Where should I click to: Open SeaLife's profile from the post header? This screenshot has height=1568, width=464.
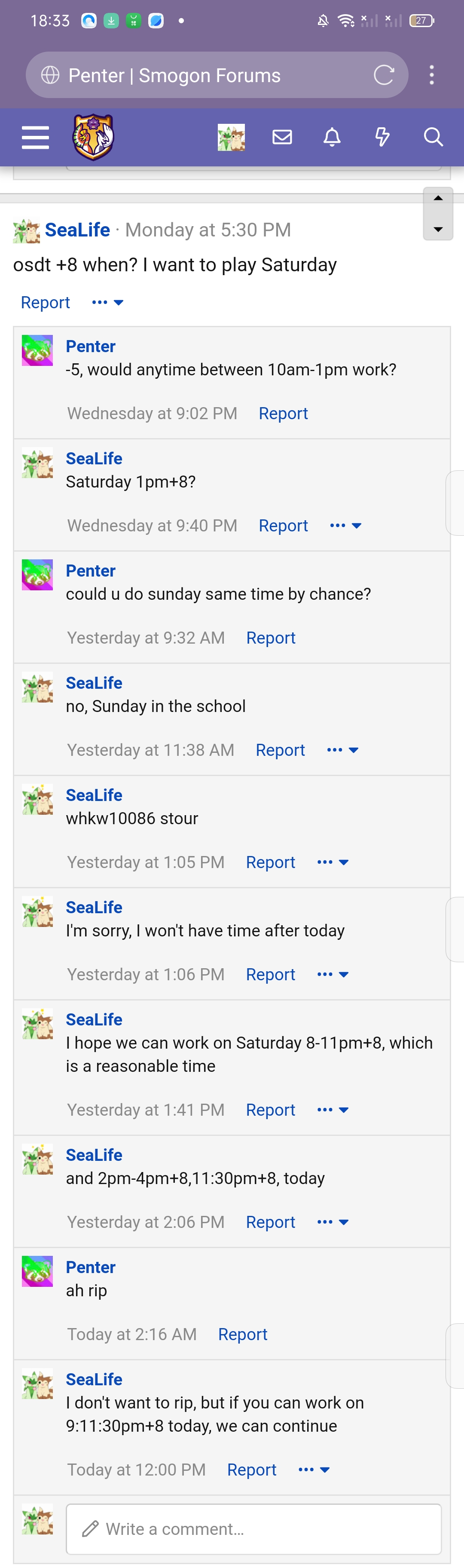click(77, 230)
